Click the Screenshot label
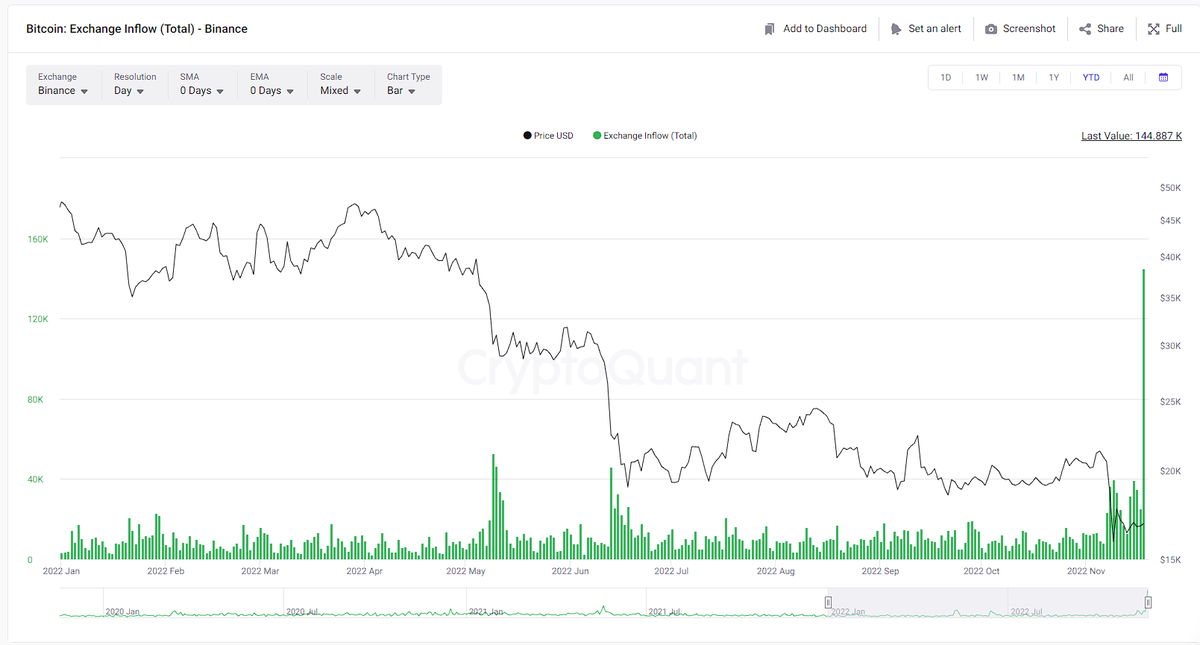 click(1029, 29)
